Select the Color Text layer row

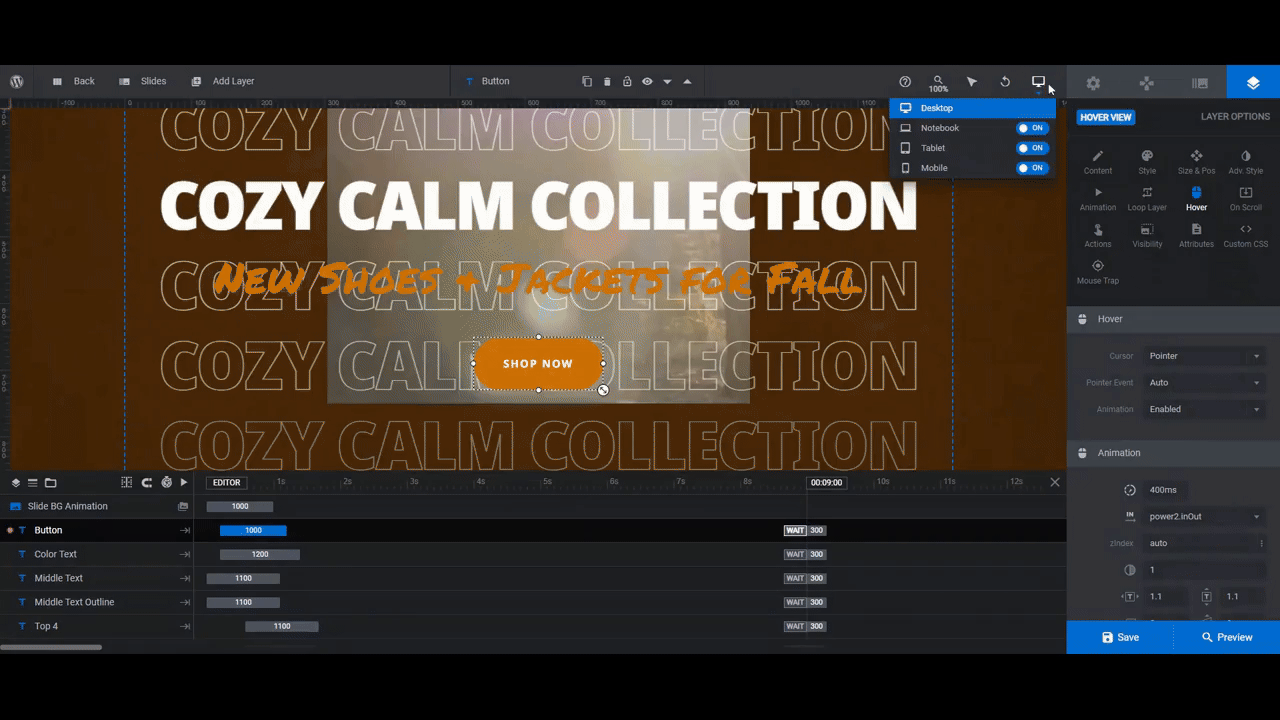tap(97, 554)
